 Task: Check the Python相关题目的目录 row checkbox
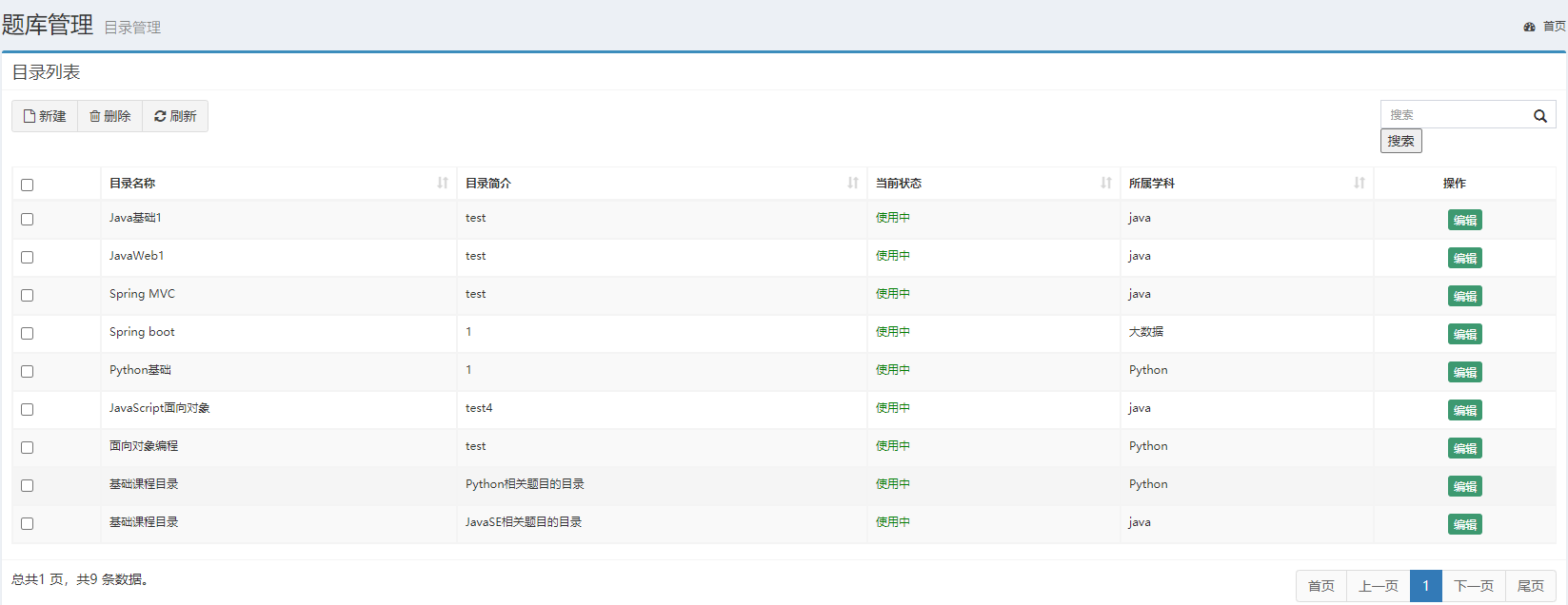pos(27,485)
